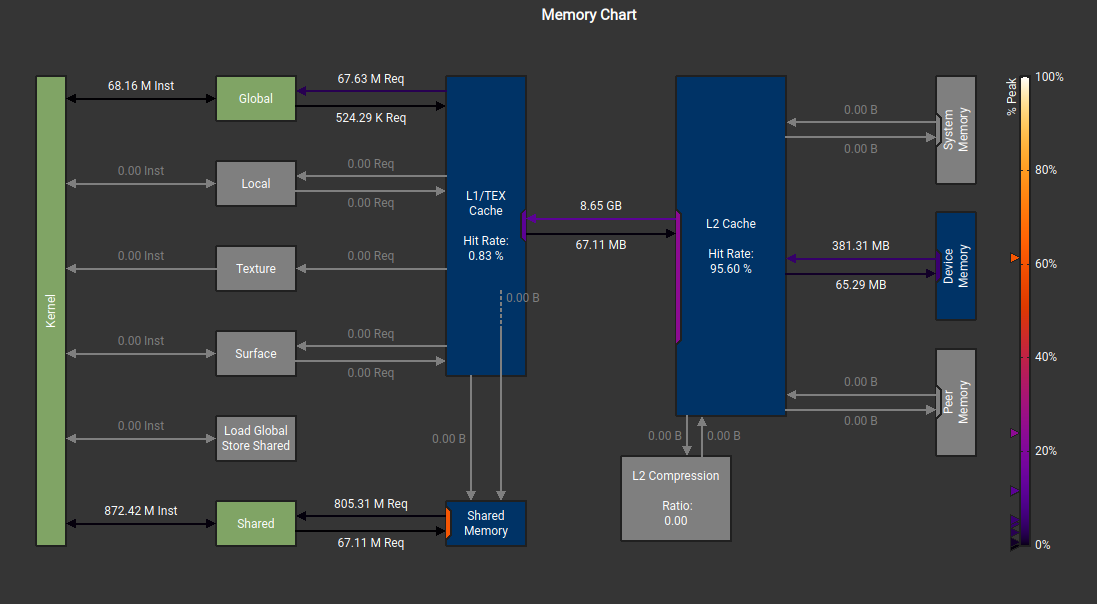Click the L2 Compression block
Image resolution: width=1097 pixels, height=604 pixels.
(x=675, y=498)
